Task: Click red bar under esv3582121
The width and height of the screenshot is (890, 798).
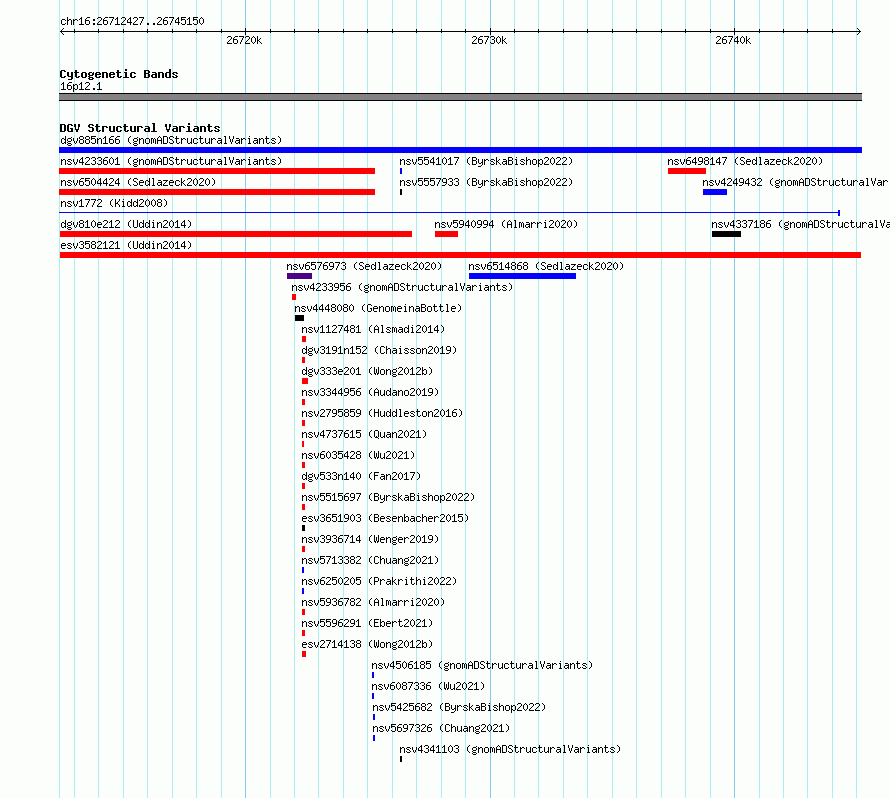Action: coord(460,255)
